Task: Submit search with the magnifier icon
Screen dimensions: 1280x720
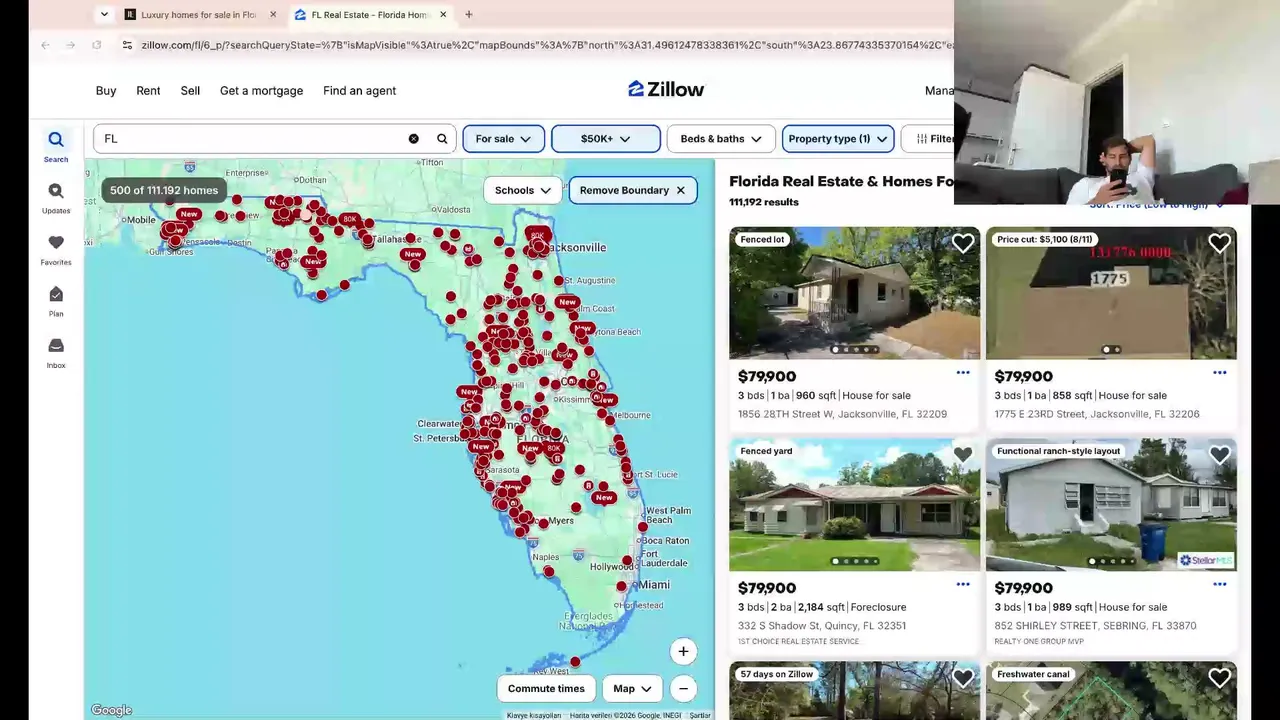Action: click(442, 139)
